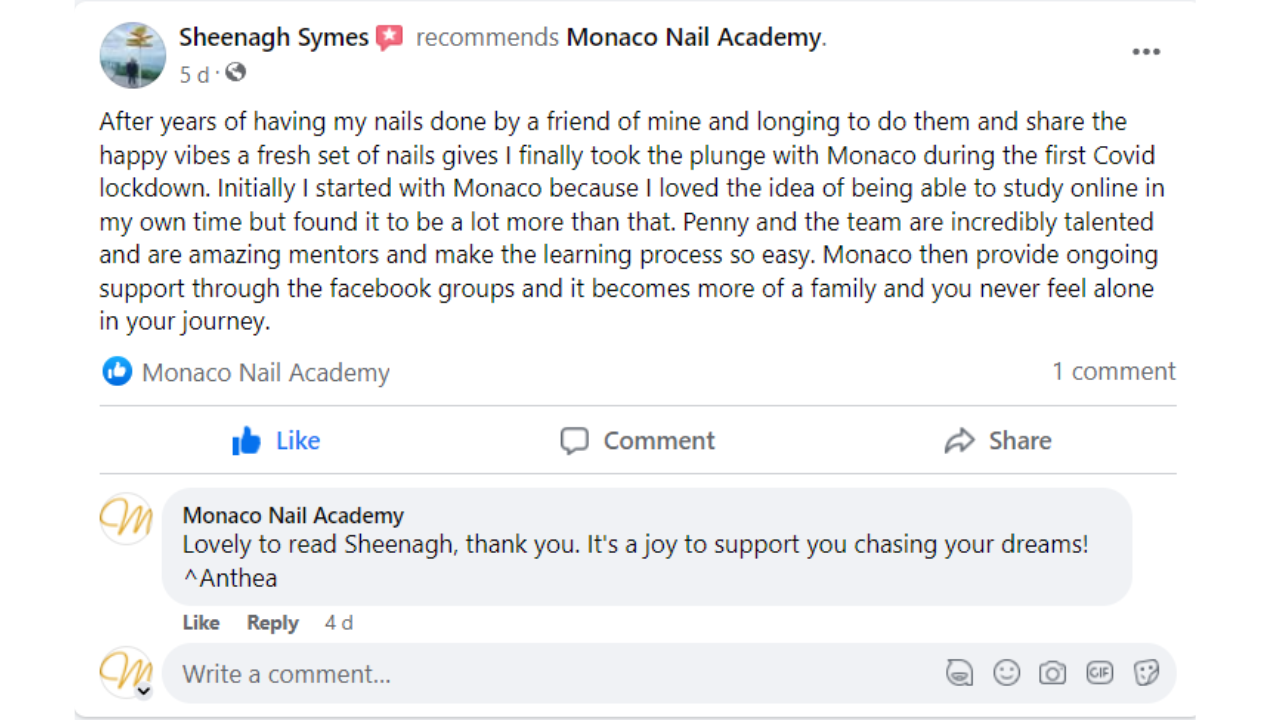Viewport: 1280px width, 720px height.
Task: Open the emoji picker in comment box
Action: coord(1006,673)
